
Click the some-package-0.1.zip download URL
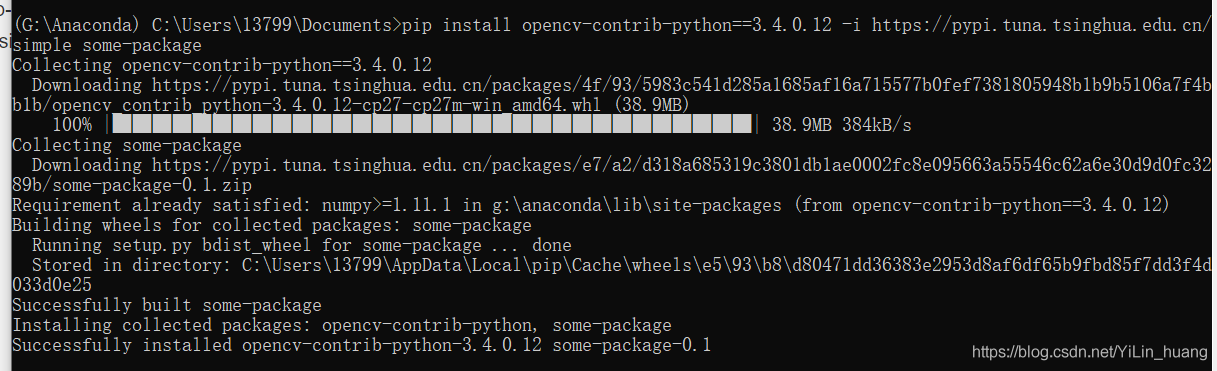[x=611, y=175]
